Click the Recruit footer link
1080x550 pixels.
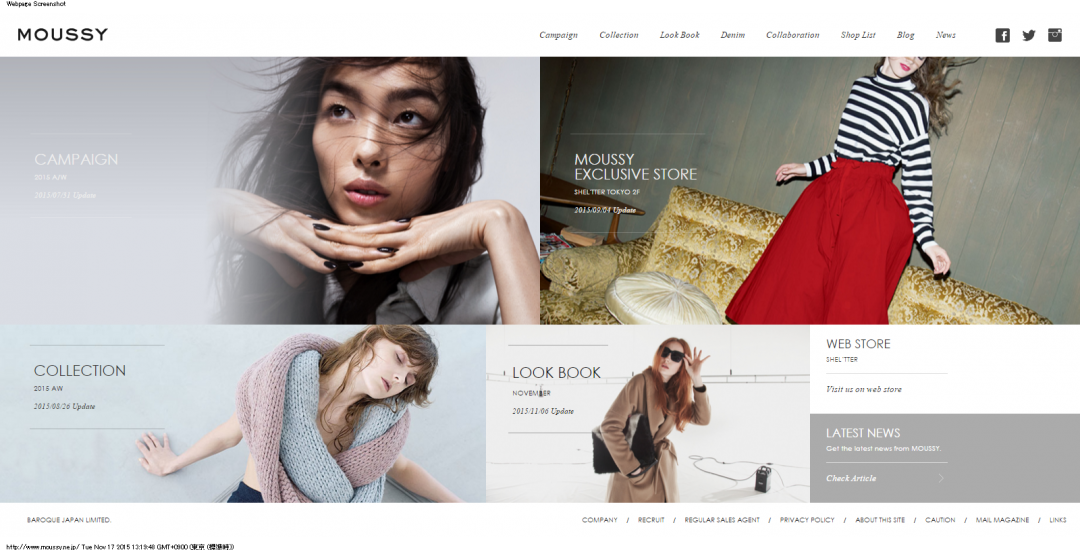point(651,520)
